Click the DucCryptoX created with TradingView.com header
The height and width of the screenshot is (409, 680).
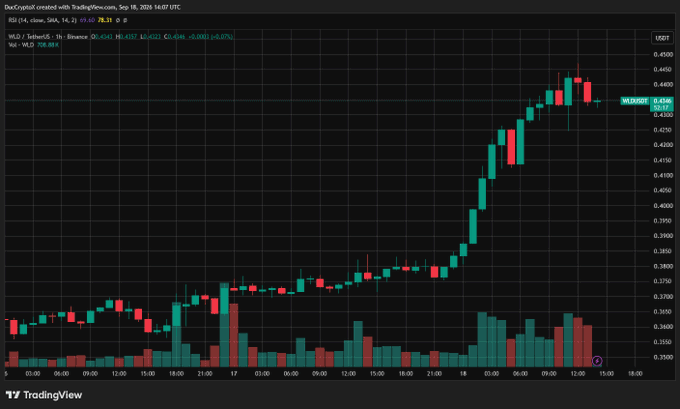92,7
